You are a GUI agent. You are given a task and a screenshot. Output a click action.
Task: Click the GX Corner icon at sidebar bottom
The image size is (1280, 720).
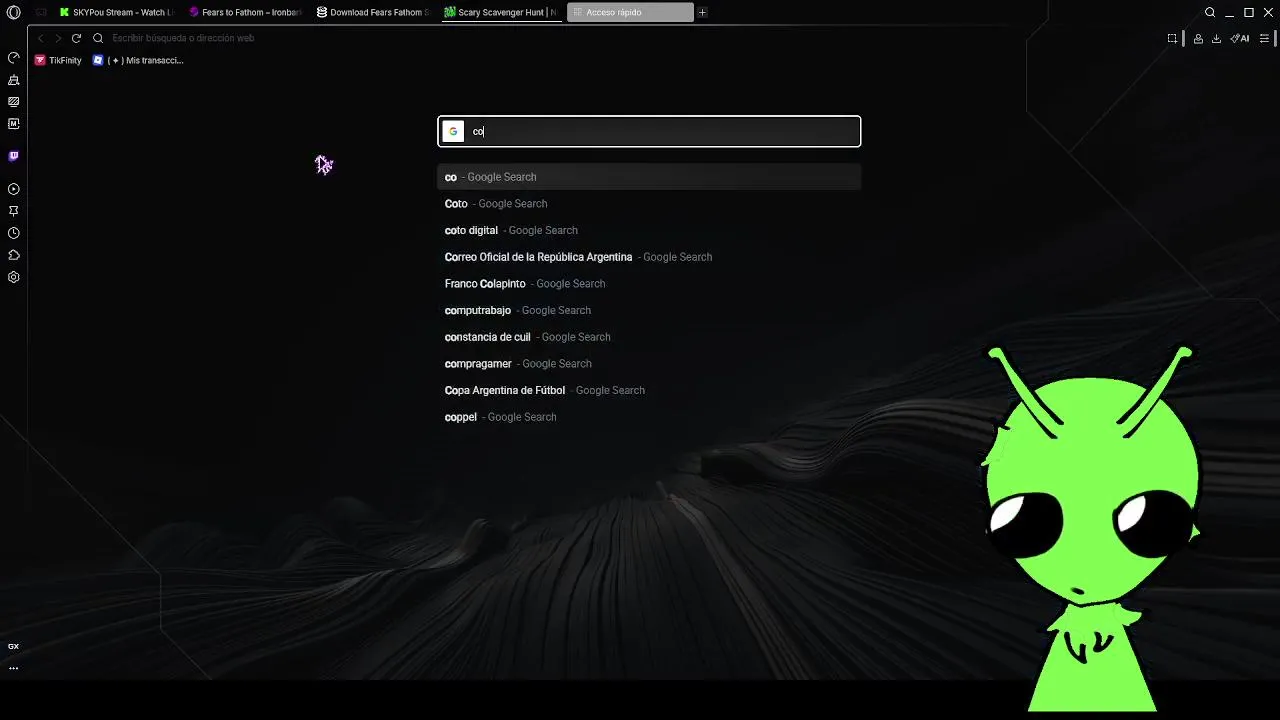[x=14, y=646]
